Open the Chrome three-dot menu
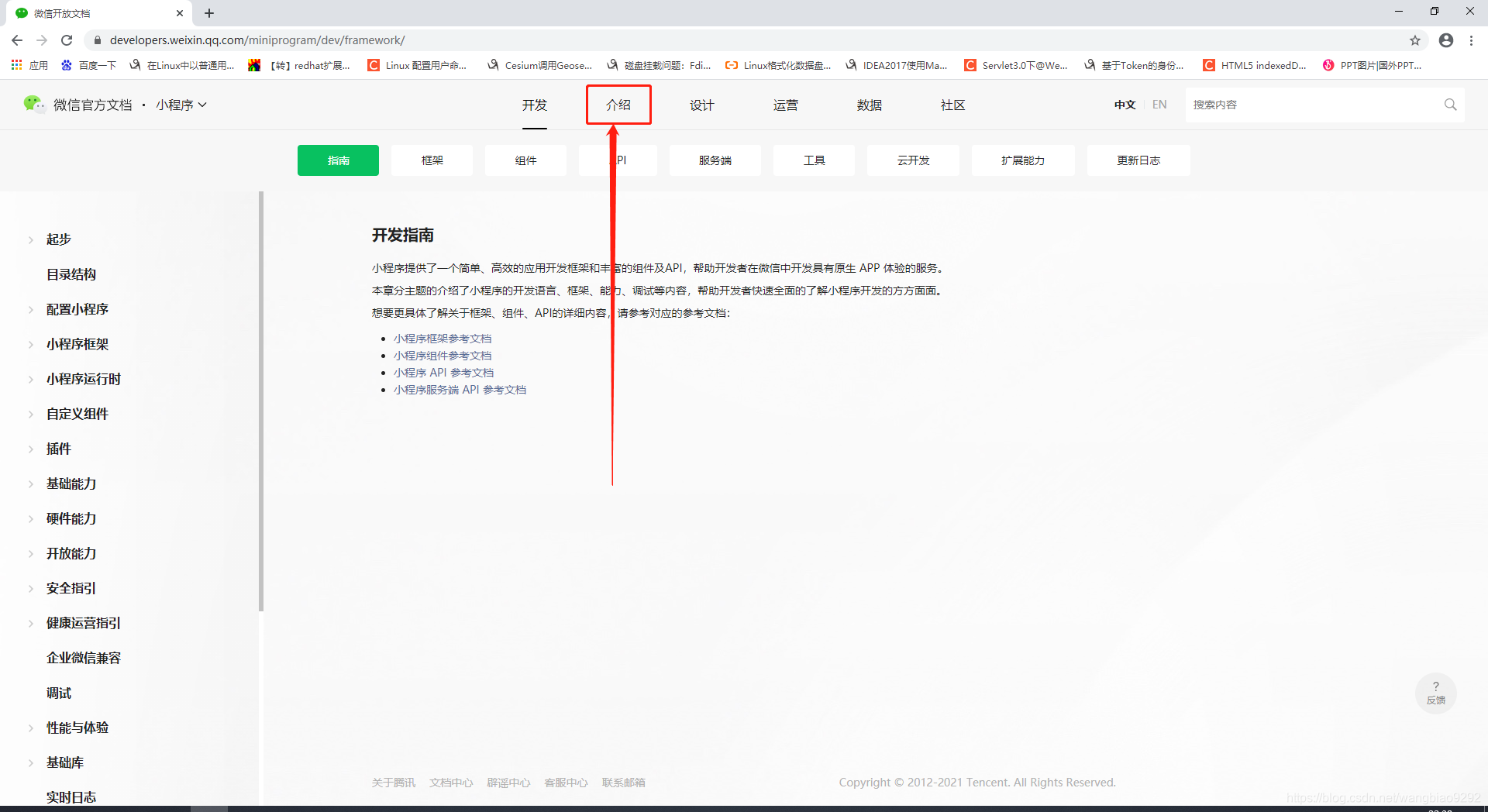The width and height of the screenshot is (1488, 812). (1471, 40)
